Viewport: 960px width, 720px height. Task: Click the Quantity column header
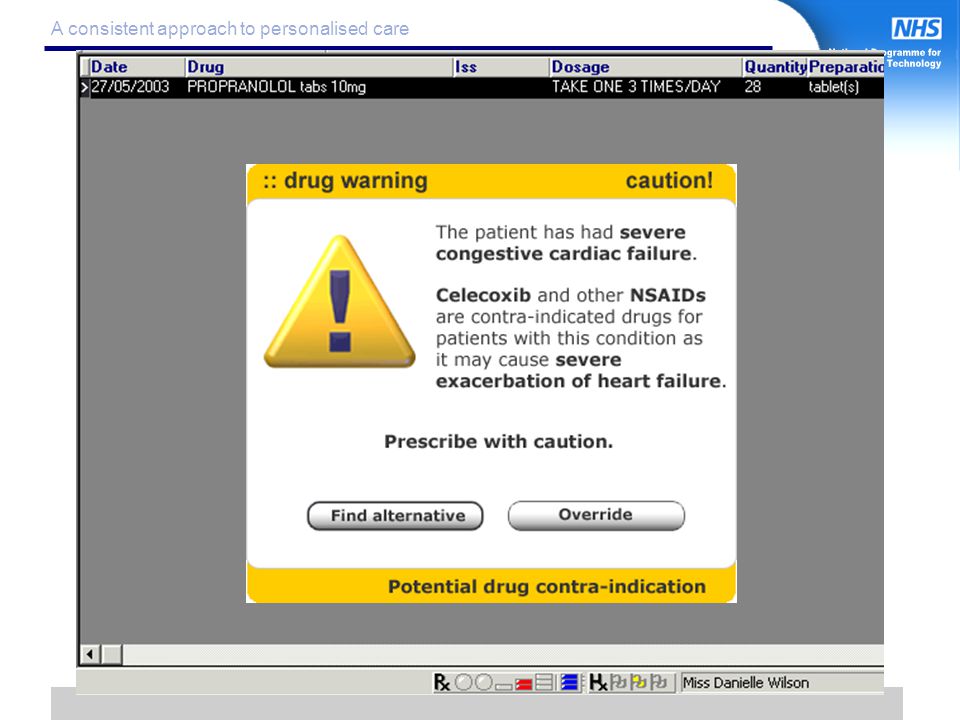[x=775, y=67]
